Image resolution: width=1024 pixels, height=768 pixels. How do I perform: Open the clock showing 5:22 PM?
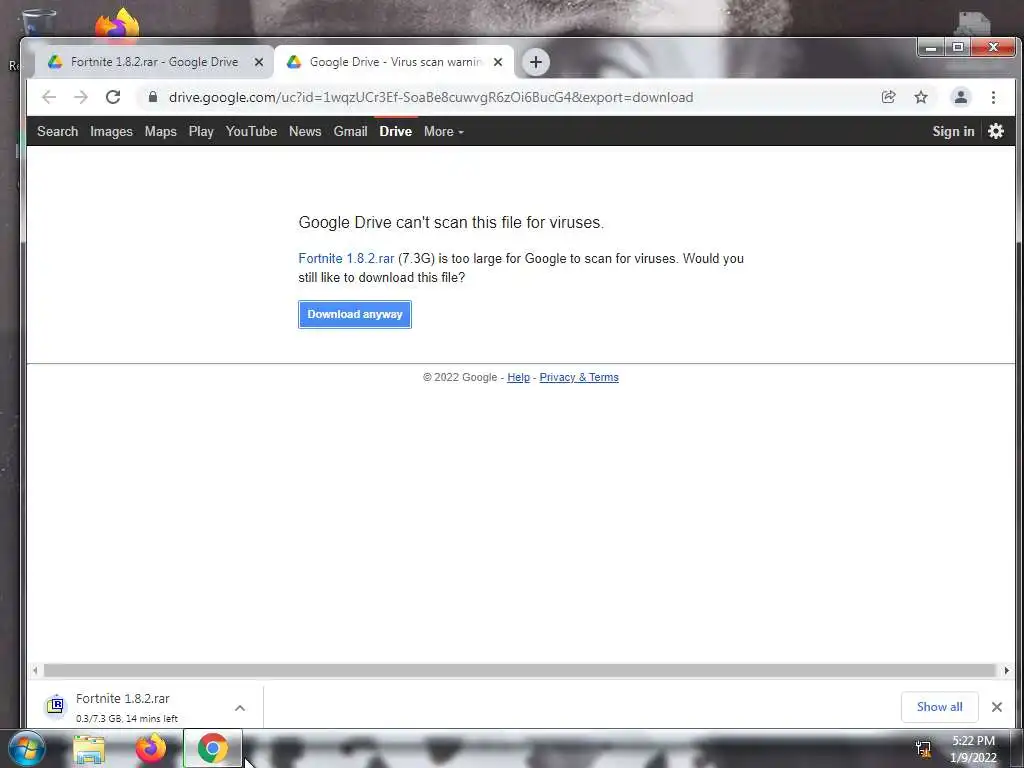[973, 749]
